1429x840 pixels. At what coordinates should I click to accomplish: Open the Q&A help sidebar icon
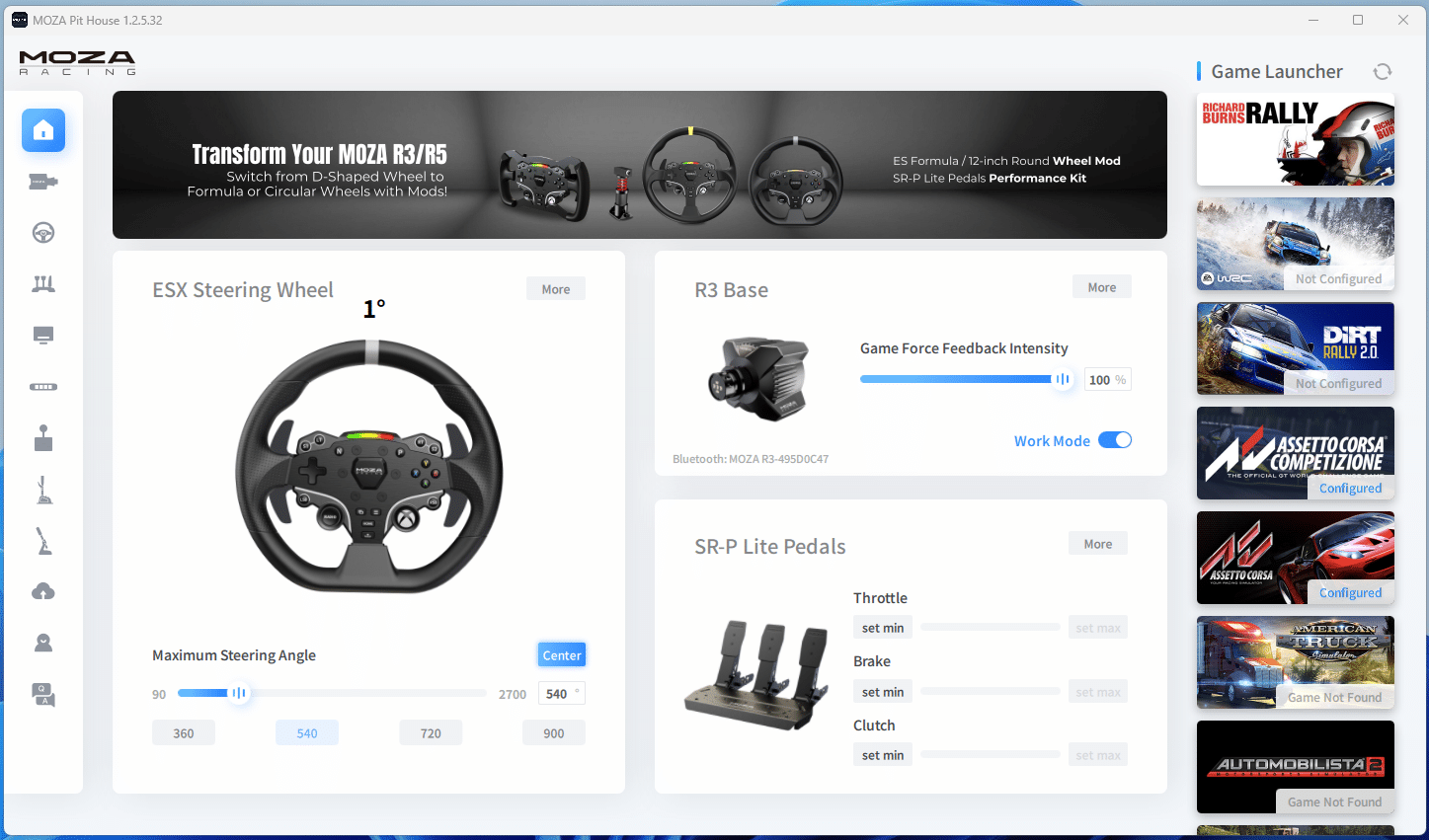tap(43, 695)
